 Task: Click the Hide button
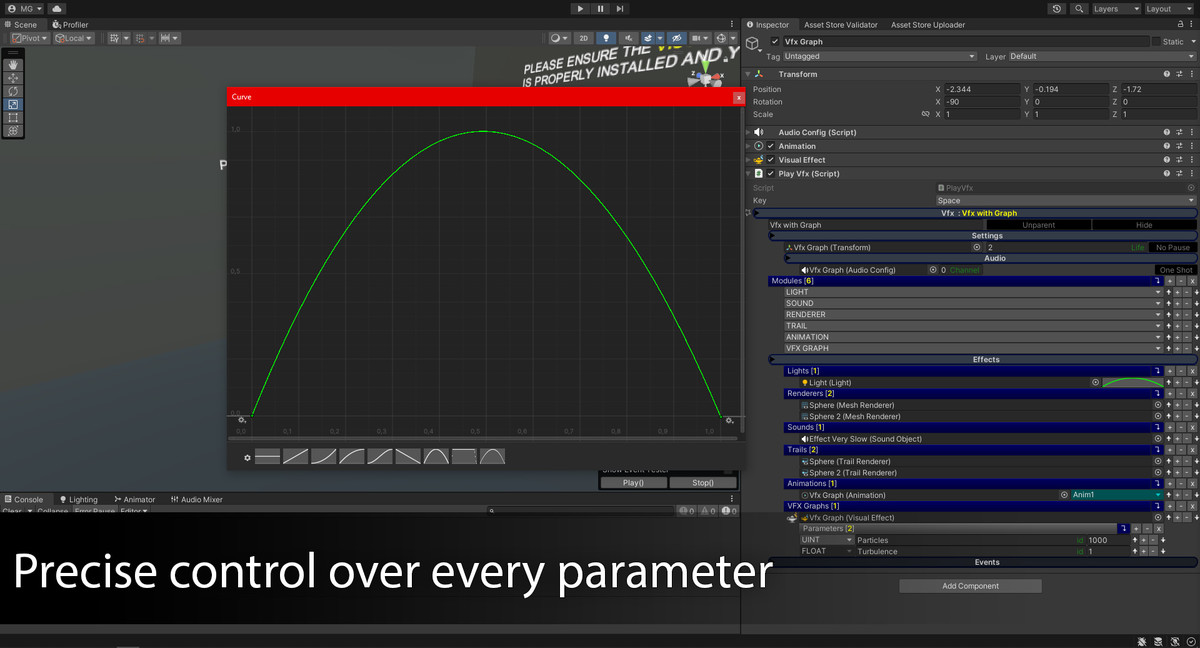pos(1144,225)
